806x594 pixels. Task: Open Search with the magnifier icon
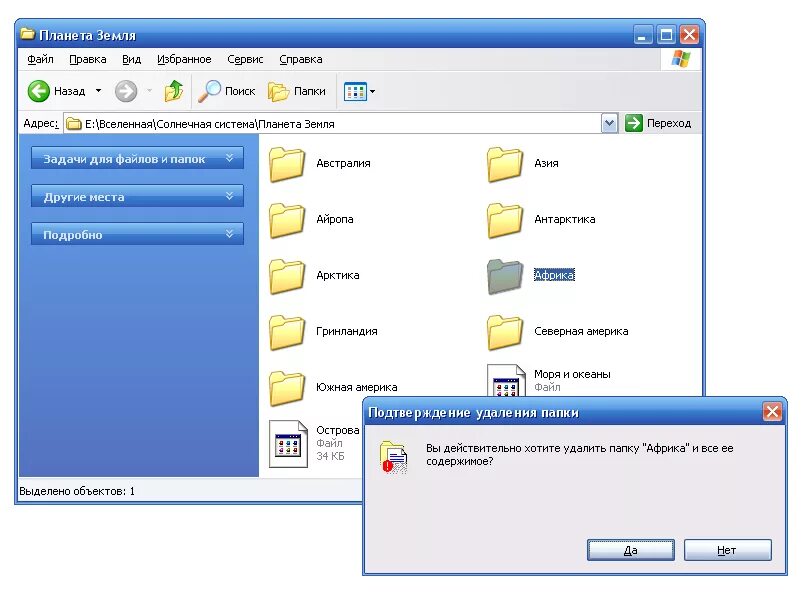click(x=209, y=91)
